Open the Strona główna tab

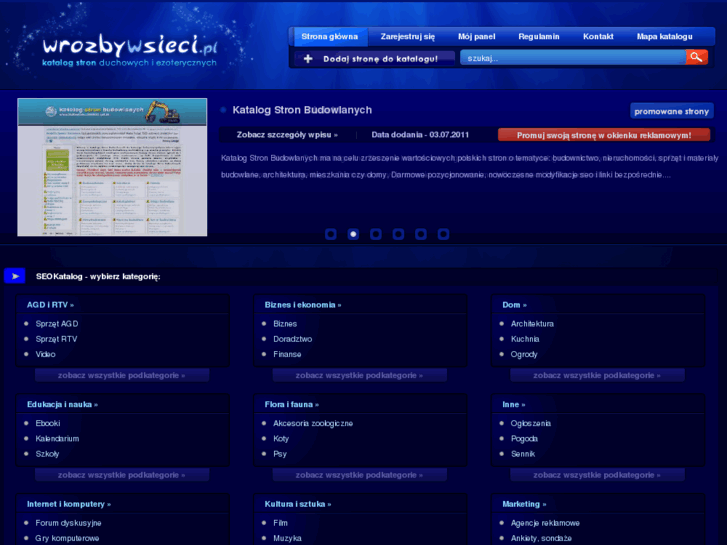point(330,37)
